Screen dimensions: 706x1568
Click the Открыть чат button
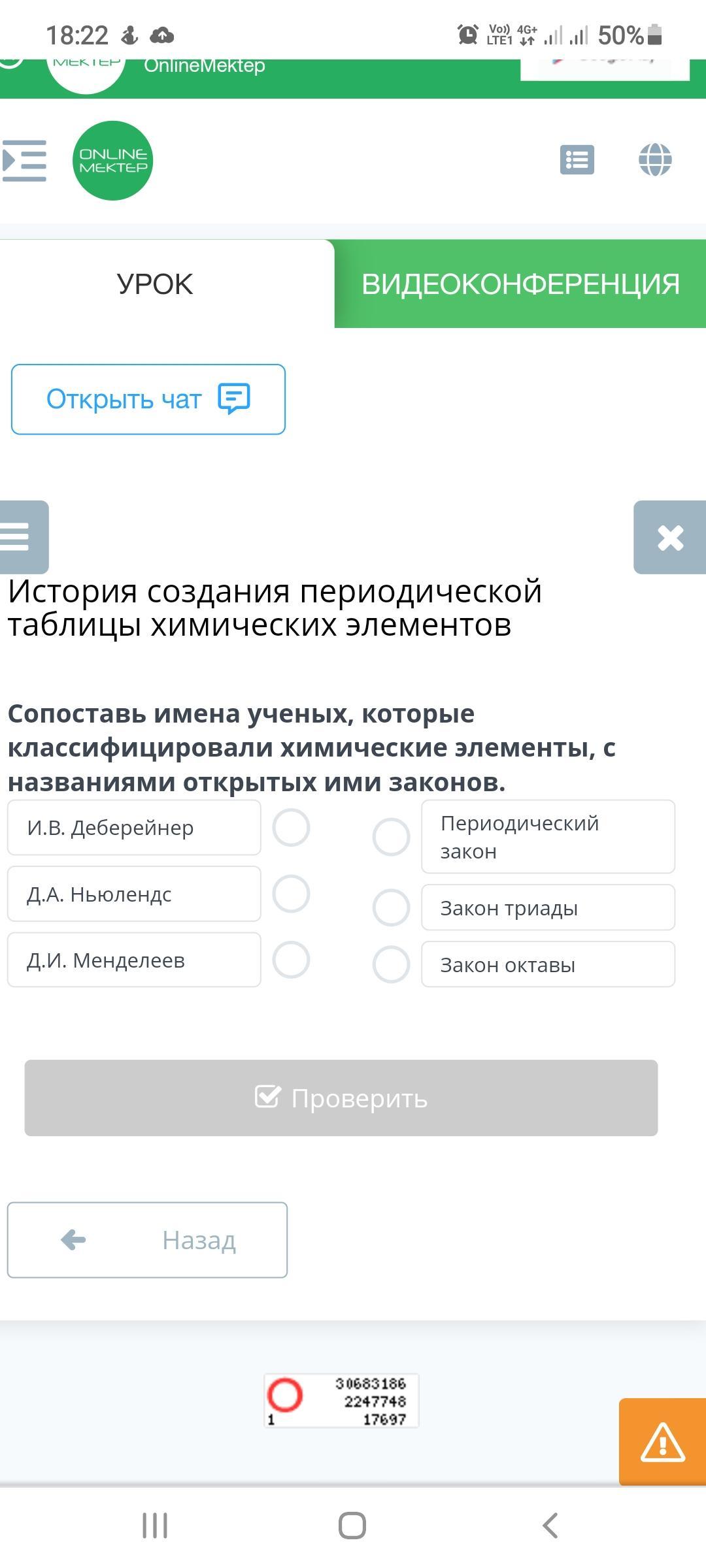pyautogui.click(x=148, y=399)
